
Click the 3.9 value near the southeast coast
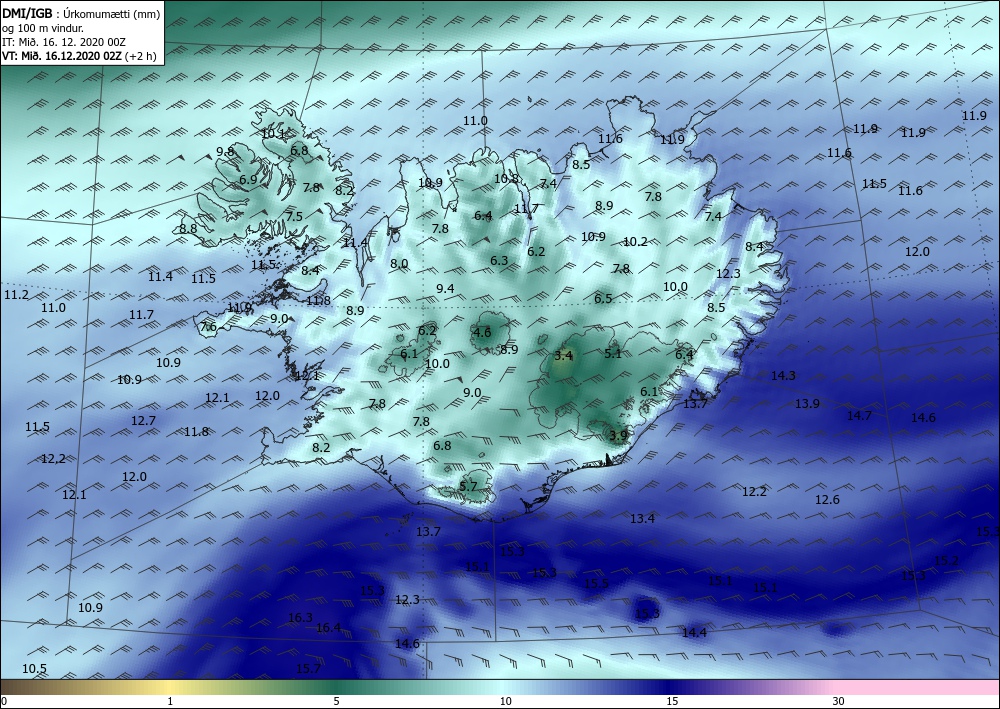click(619, 435)
